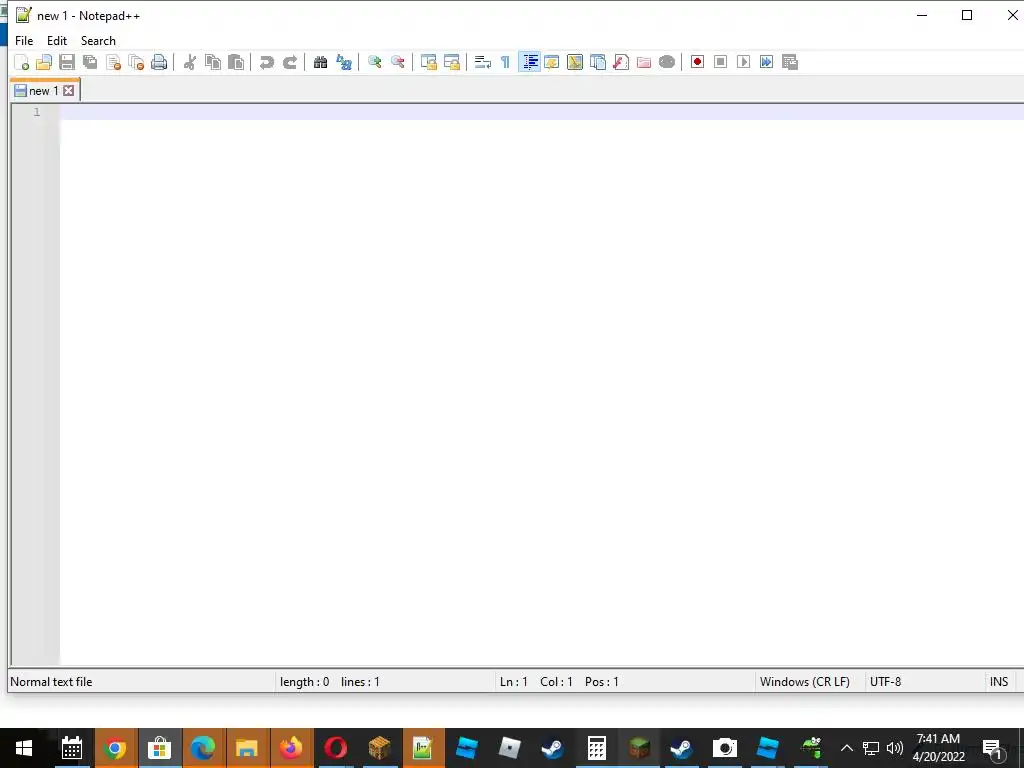Open Google Chrome from the taskbar
This screenshot has height=768, width=1024.
[x=116, y=748]
